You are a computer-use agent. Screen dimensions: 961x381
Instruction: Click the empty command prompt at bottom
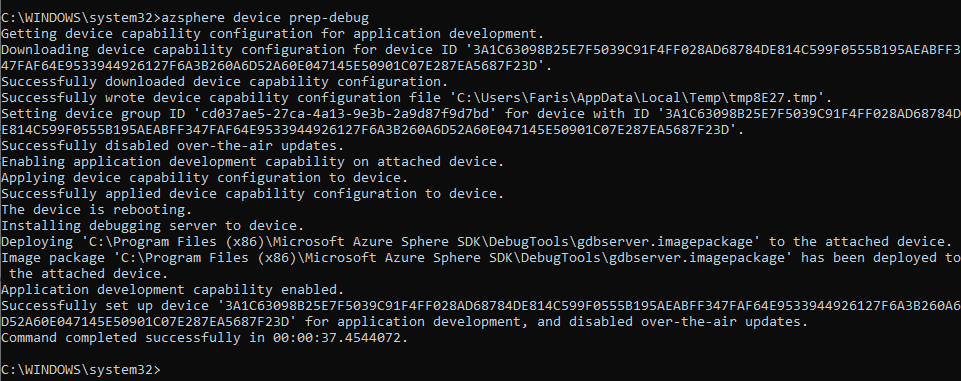pyautogui.click(x=81, y=369)
